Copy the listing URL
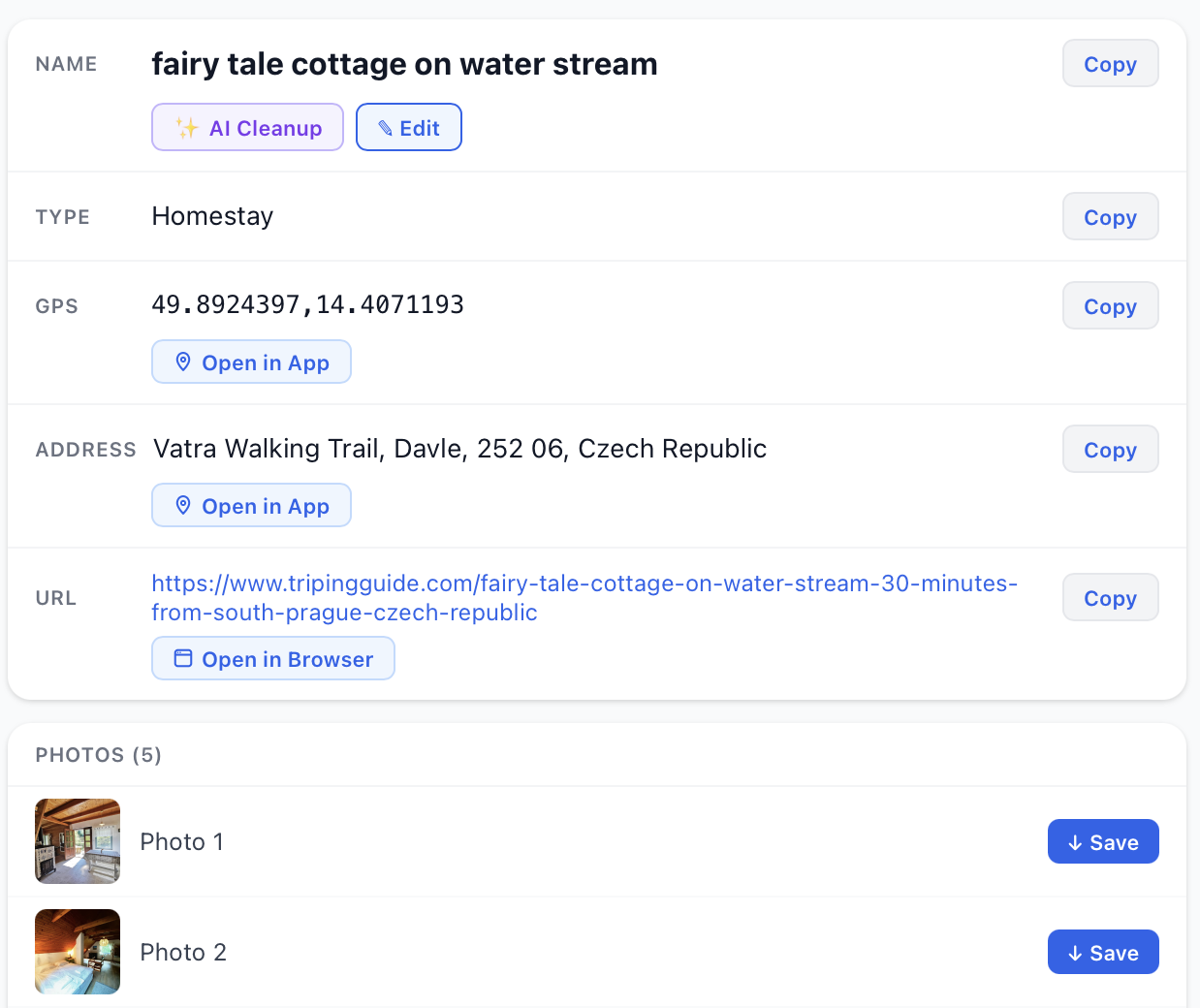Viewport: 1200px width, 1008px height. pyautogui.click(x=1110, y=598)
